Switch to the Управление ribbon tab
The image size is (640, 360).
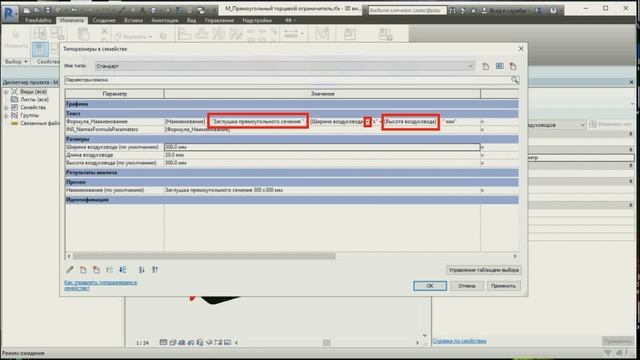click(x=220, y=20)
